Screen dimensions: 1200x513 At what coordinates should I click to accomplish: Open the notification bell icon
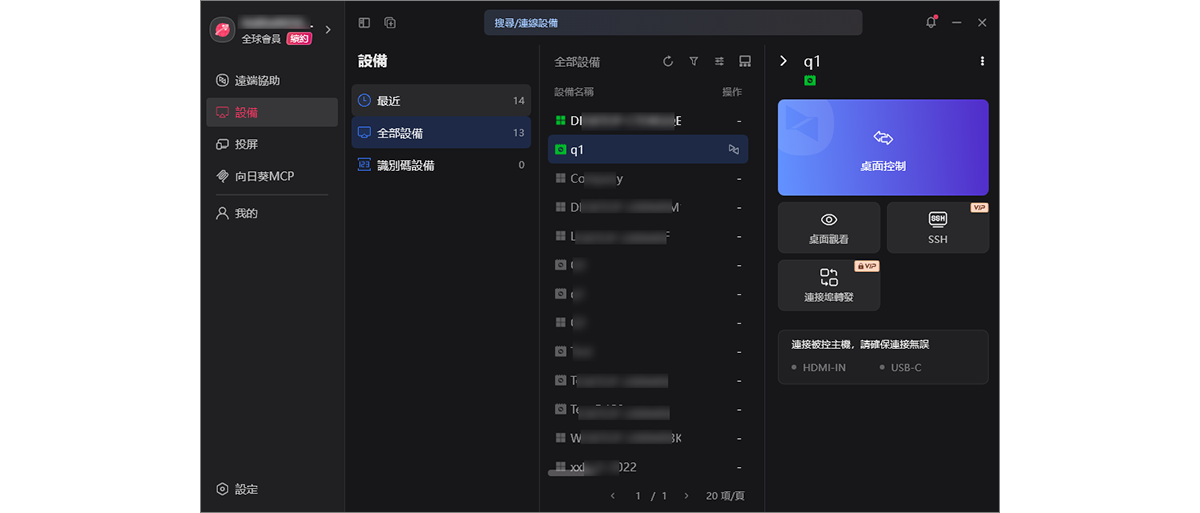coord(931,22)
